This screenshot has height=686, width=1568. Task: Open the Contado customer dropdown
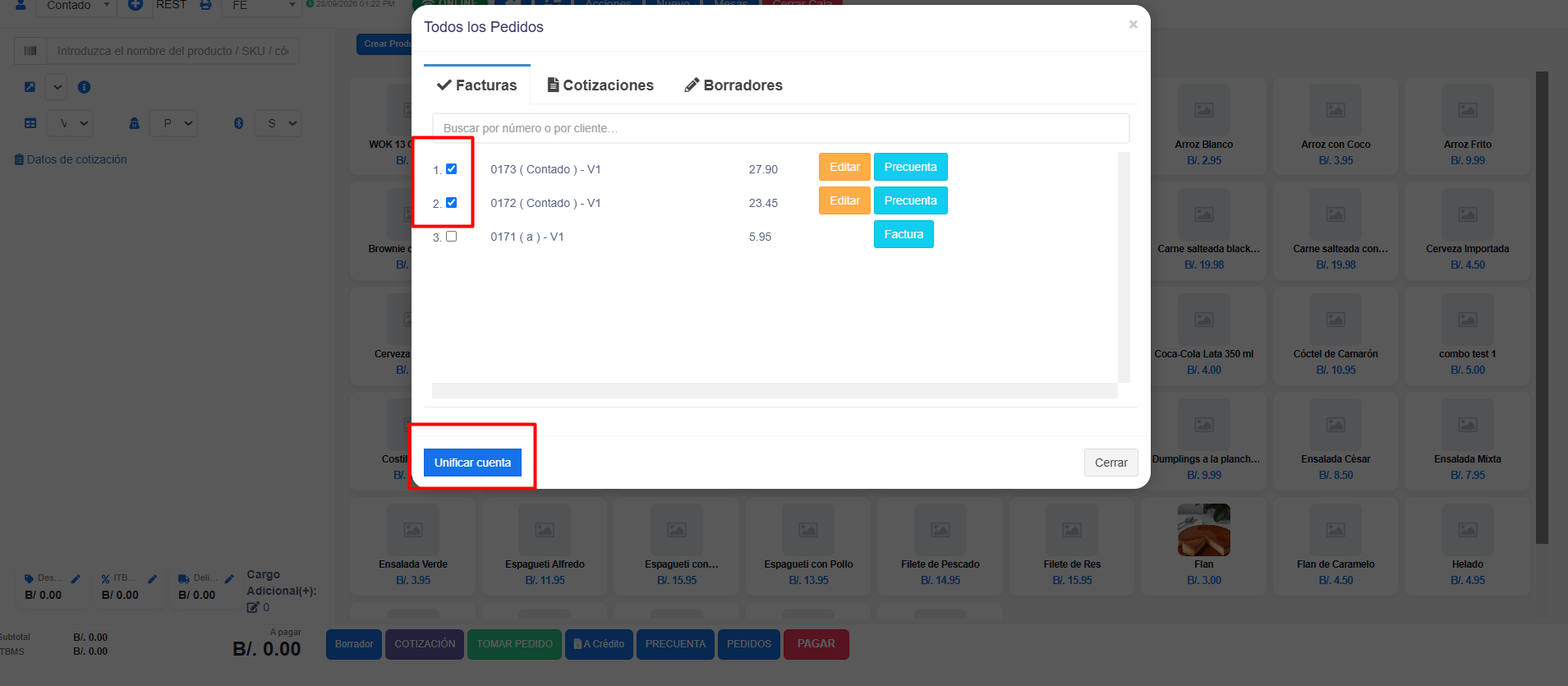click(75, 6)
